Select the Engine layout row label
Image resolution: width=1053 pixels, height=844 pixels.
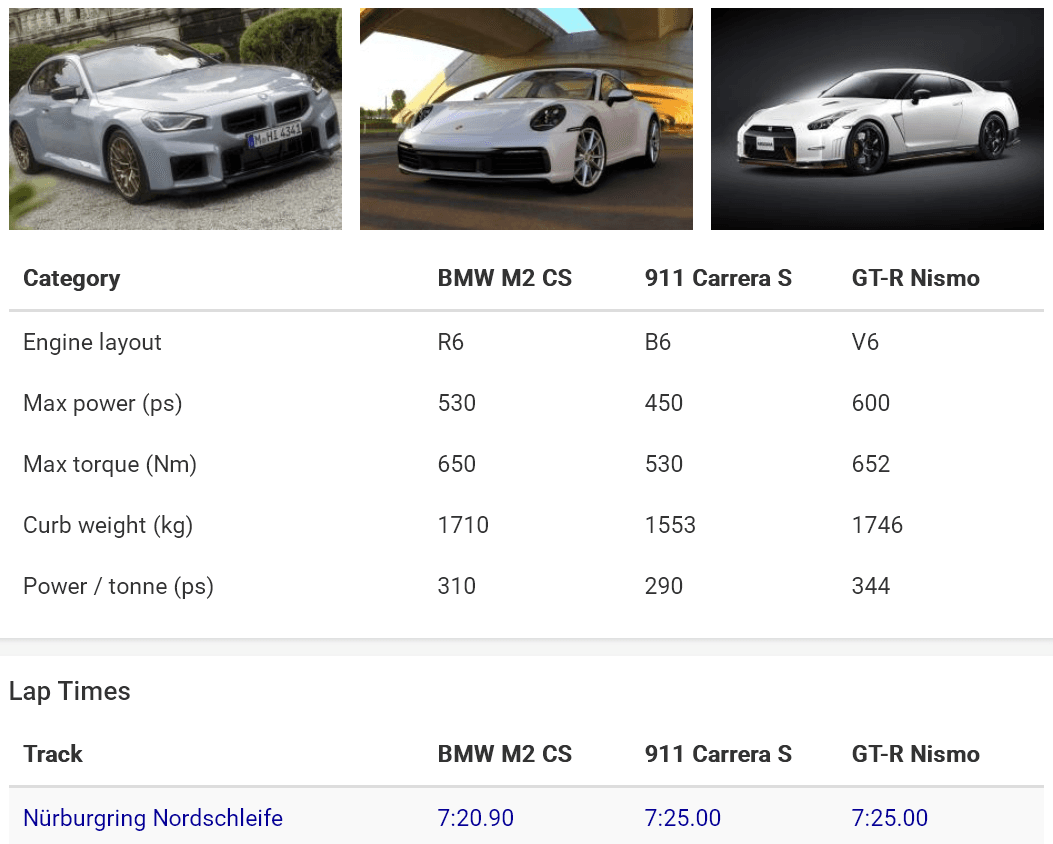pyautogui.click(x=92, y=342)
